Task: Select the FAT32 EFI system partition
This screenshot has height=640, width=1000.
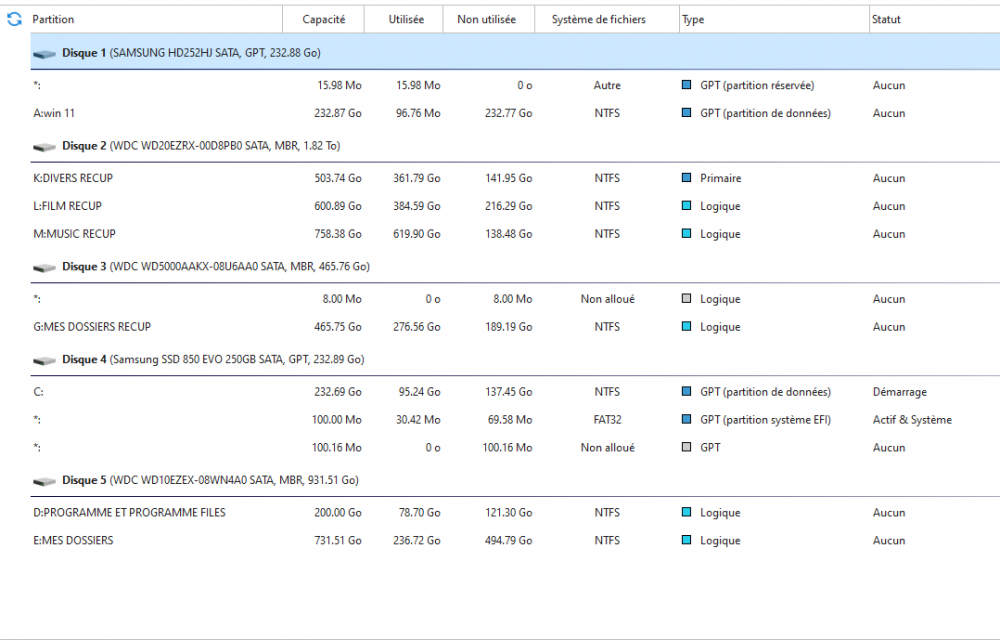Action: click(607, 420)
